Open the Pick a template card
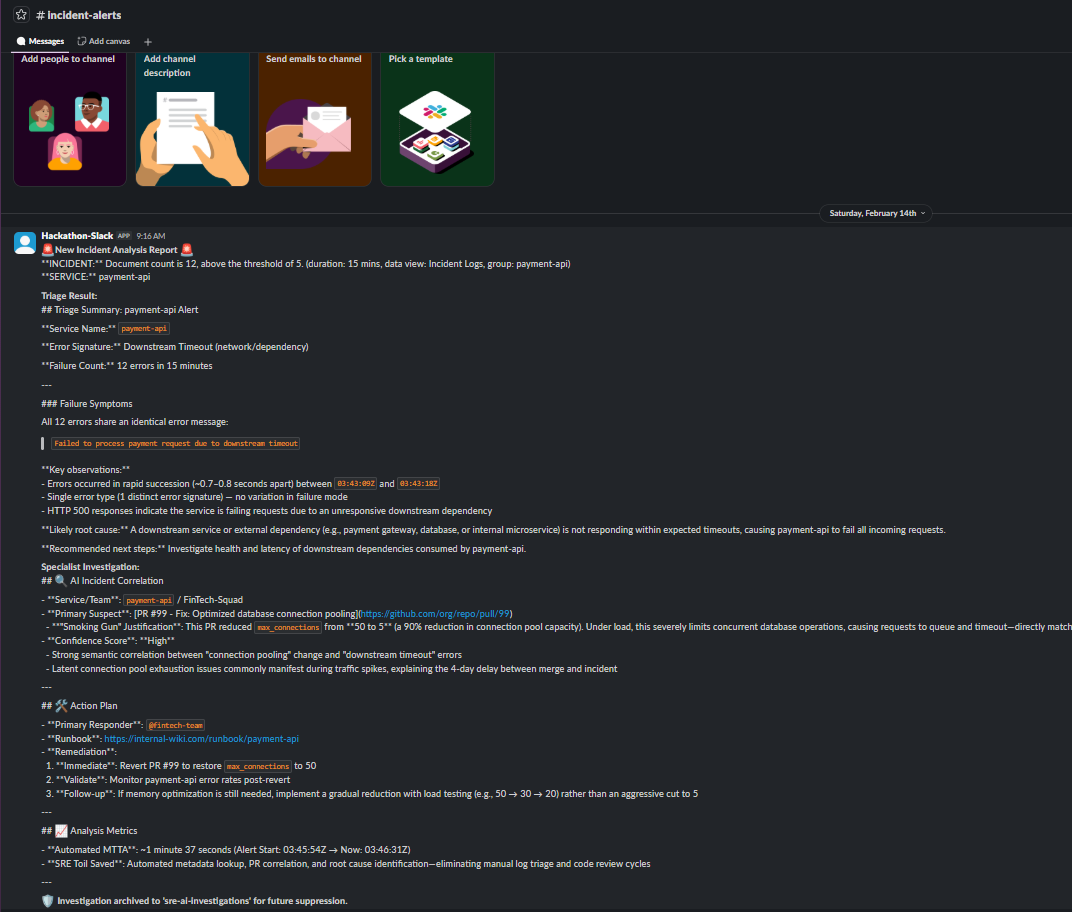Viewport: 1072px width, 912px height. click(x=438, y=119)
